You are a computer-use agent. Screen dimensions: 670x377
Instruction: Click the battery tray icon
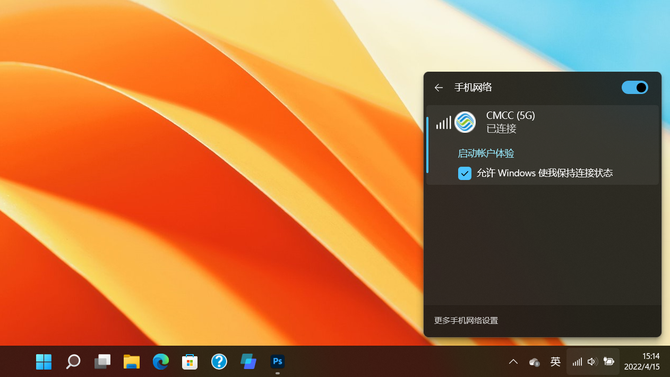[608, 362]
